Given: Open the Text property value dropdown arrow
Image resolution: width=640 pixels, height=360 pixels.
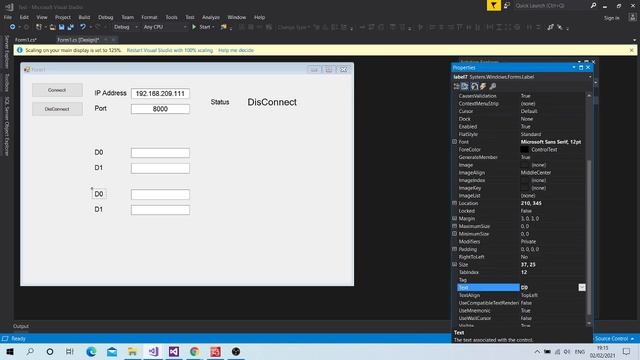Looking at the screenshot, I should (582, 287).
